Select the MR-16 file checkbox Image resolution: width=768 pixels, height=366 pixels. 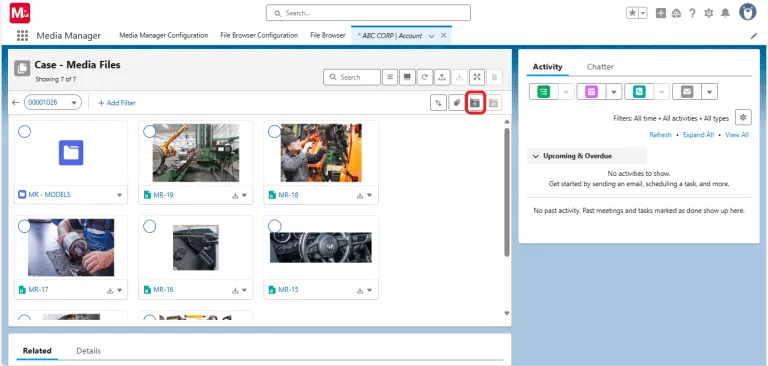(149, 226)
